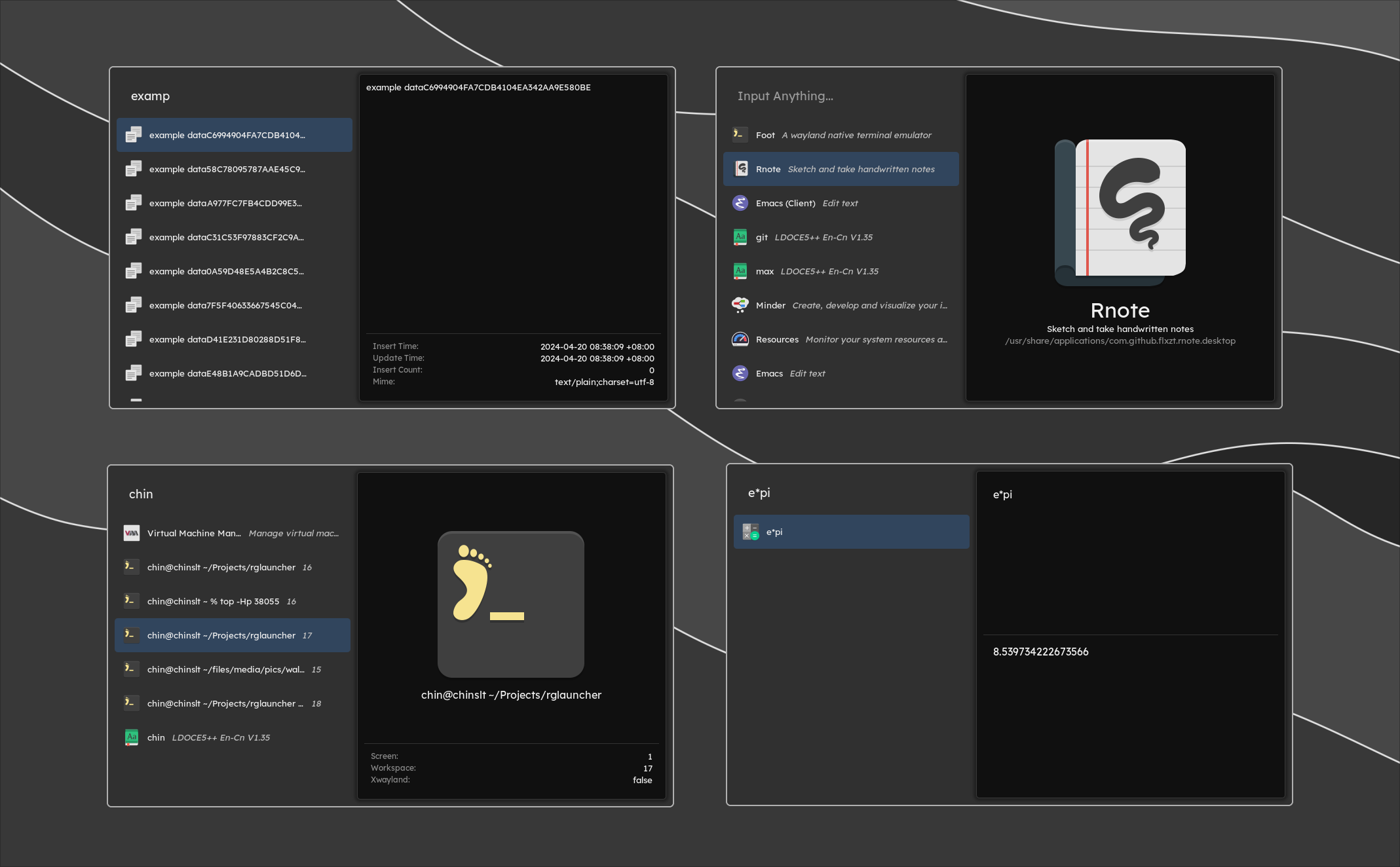
Task: Click the 8.539734222673566 result value
Action: [x=1040, y=652]
